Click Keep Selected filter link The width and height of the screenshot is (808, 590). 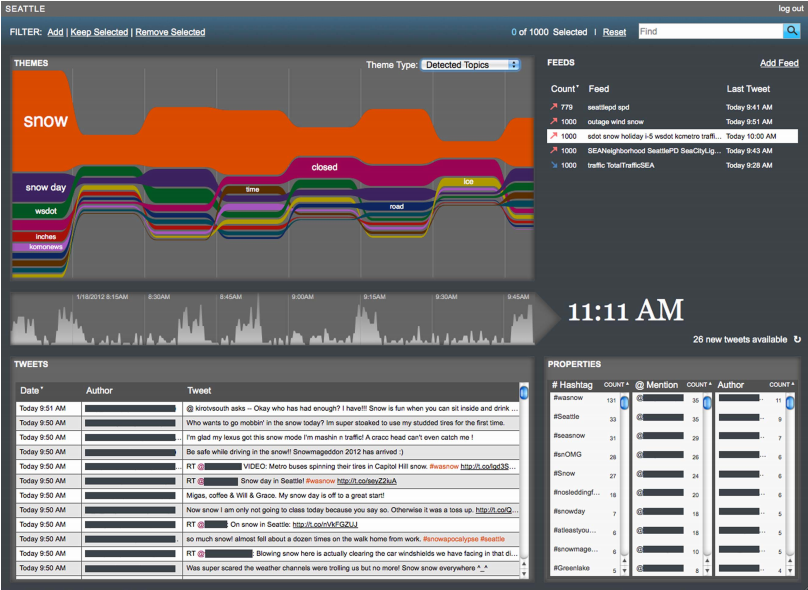[x=99, y=32]
